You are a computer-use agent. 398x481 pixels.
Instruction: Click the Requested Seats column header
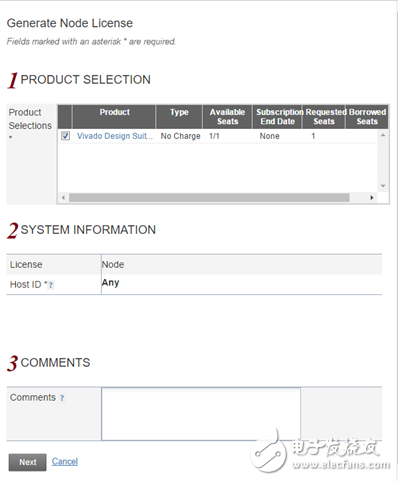(x=324, y=117)
